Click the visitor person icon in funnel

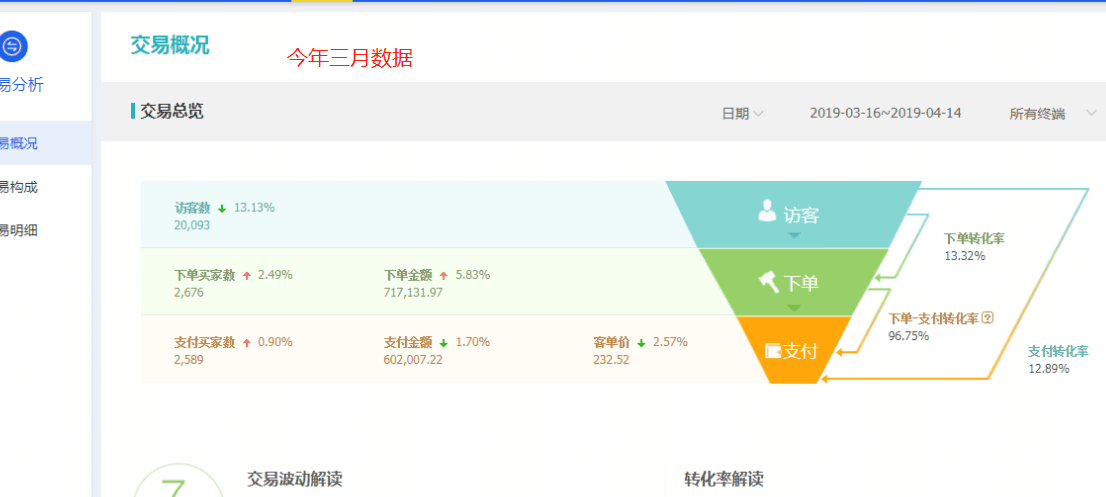pos(767,211)
